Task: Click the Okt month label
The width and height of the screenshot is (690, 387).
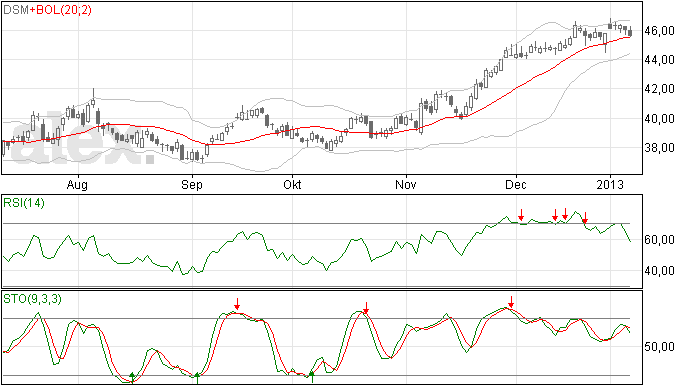Action: (292, 184)
